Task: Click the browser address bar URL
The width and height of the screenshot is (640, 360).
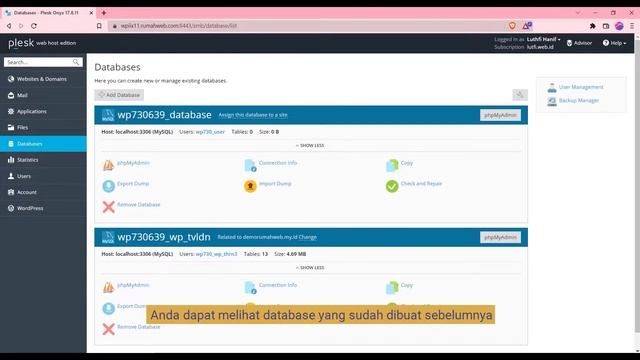Action: [178, 26]
